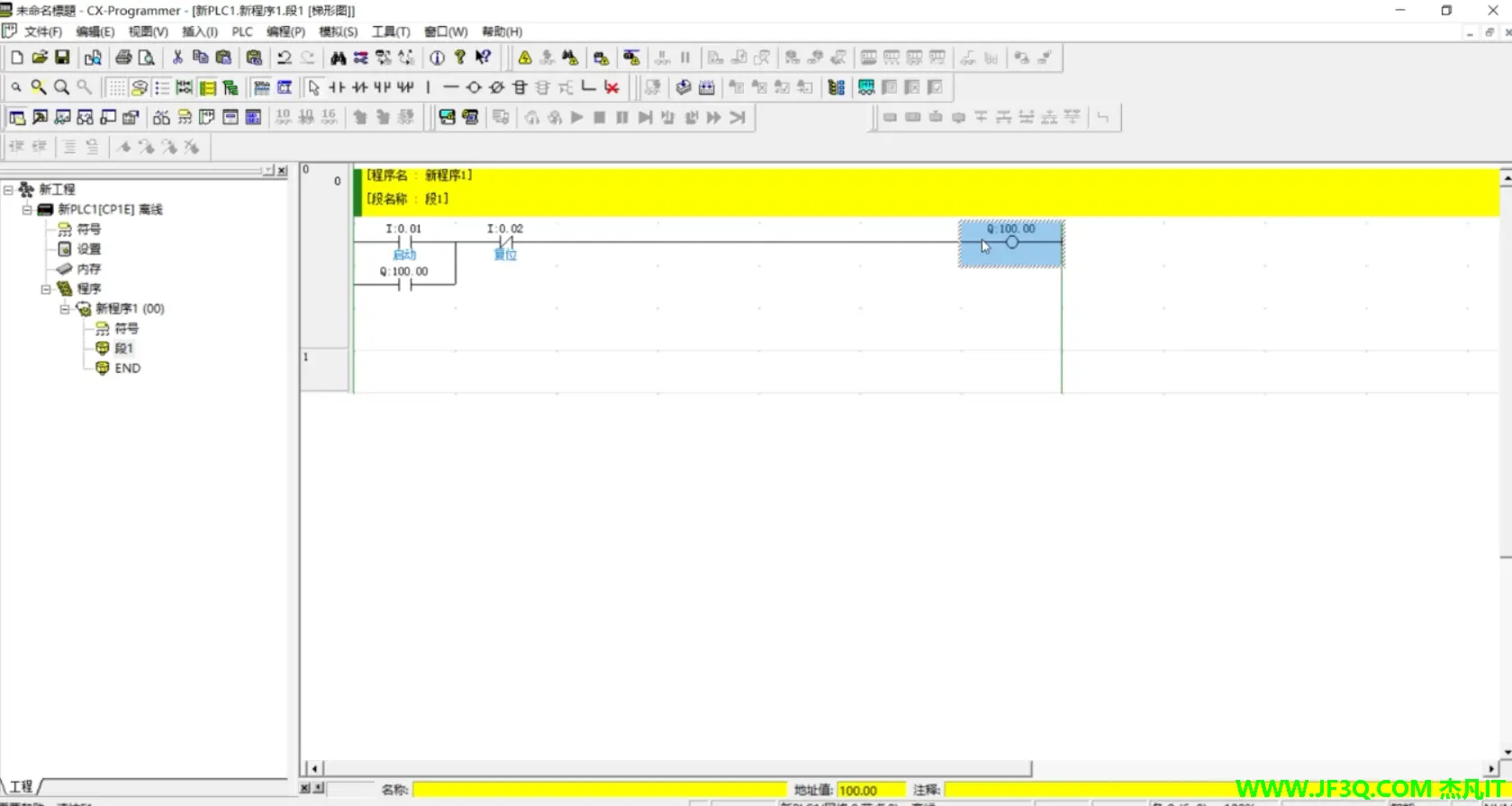Collapse the 新程序1 (00) node
The width and height of the screenshot is (1512, 806).
(x=65, y=308)
